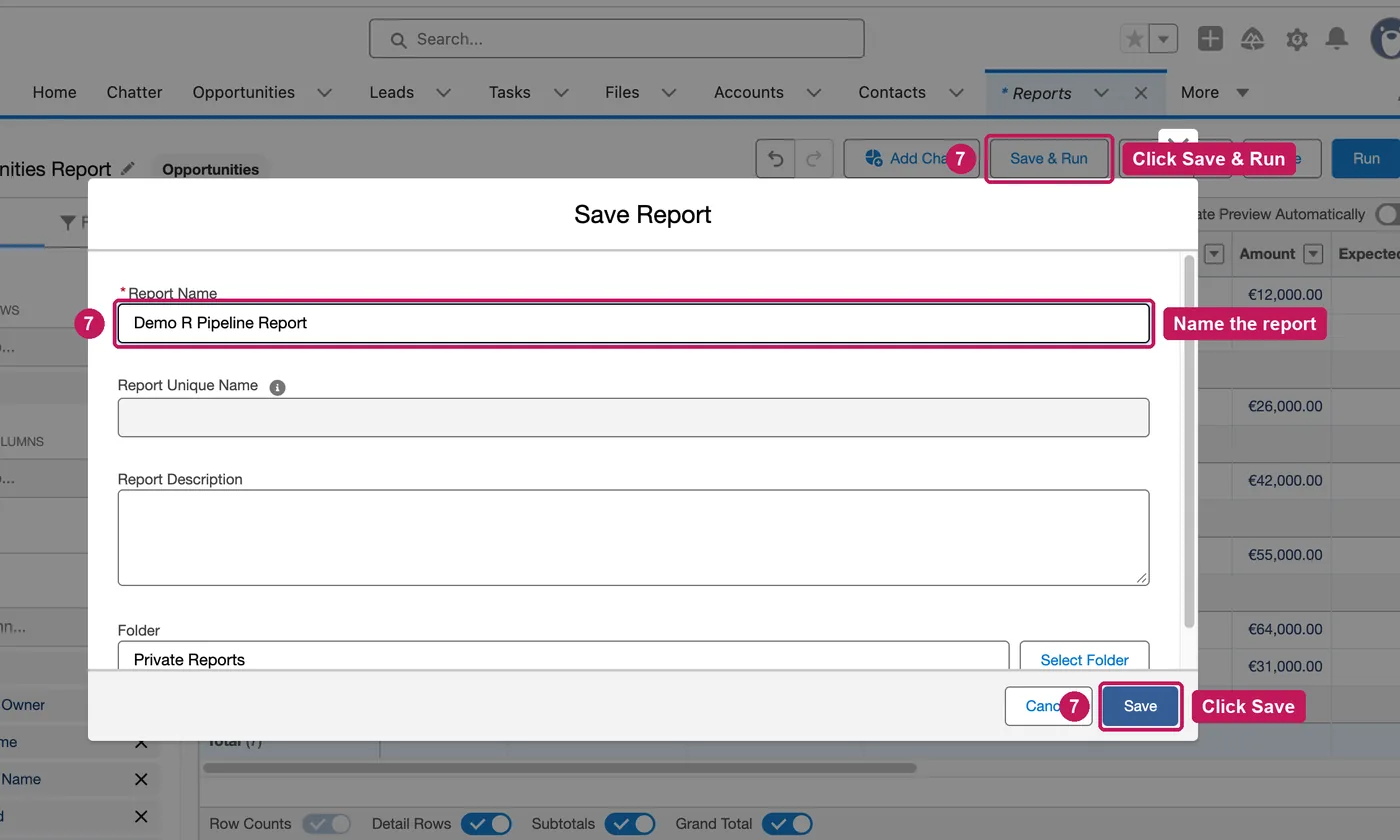The width and height of the screenshot is (1400, 840).
Task: Click the report table horizontal scrollbar
Action: tap(559, 768)
